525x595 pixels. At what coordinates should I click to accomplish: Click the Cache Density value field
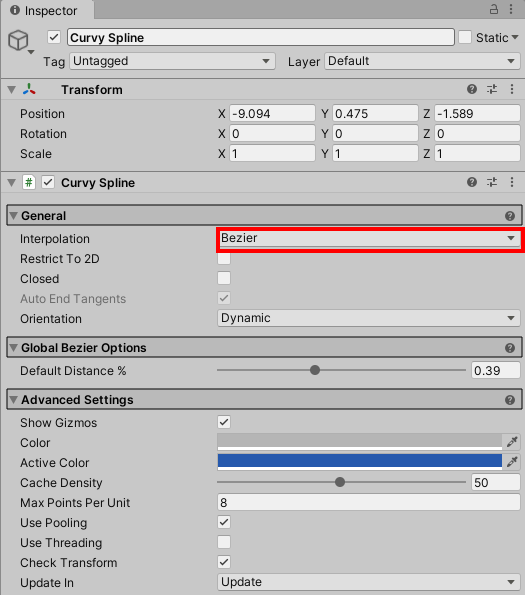(x=496, y=482)
